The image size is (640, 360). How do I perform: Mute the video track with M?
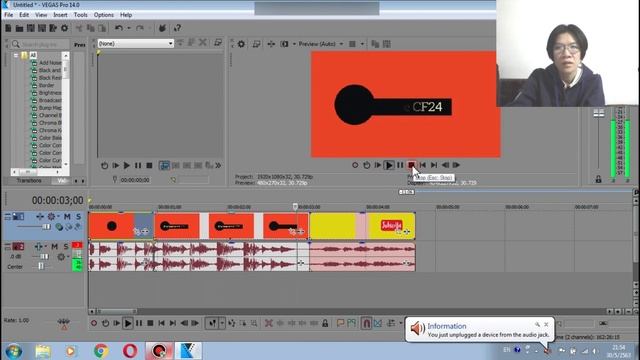[67, 216]
